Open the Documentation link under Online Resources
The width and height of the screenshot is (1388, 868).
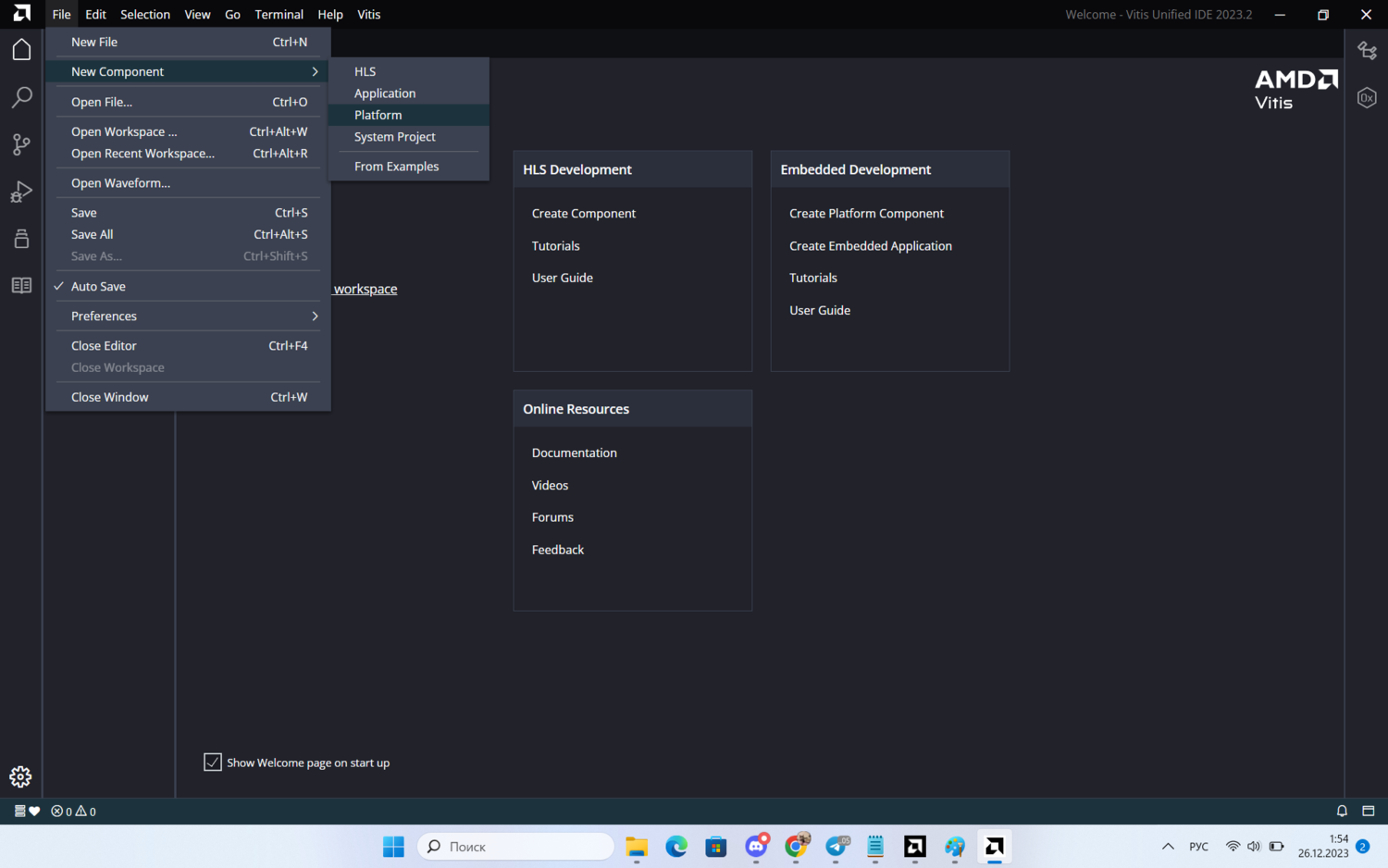point(574,453)
